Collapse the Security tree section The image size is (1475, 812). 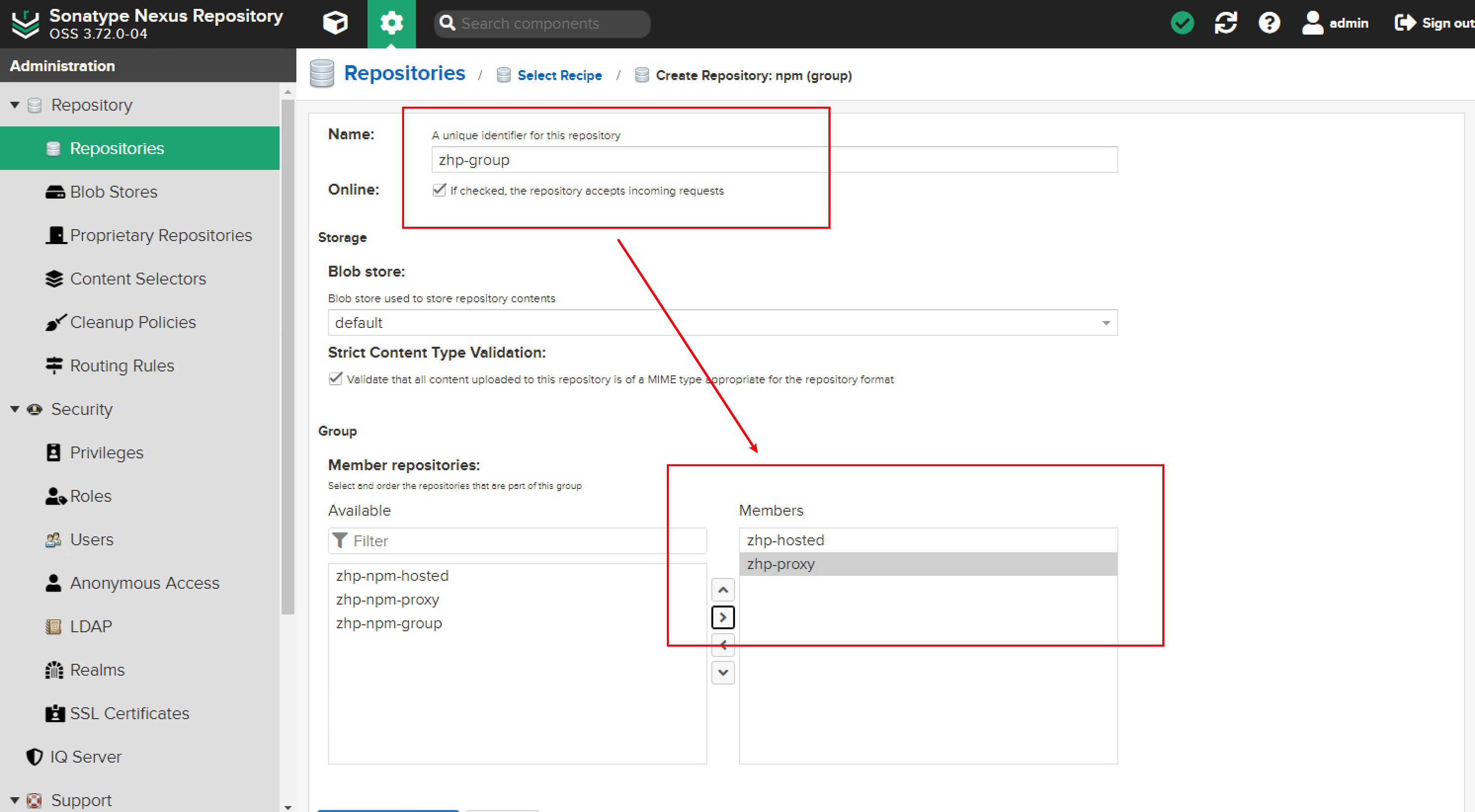coord(15,409)
